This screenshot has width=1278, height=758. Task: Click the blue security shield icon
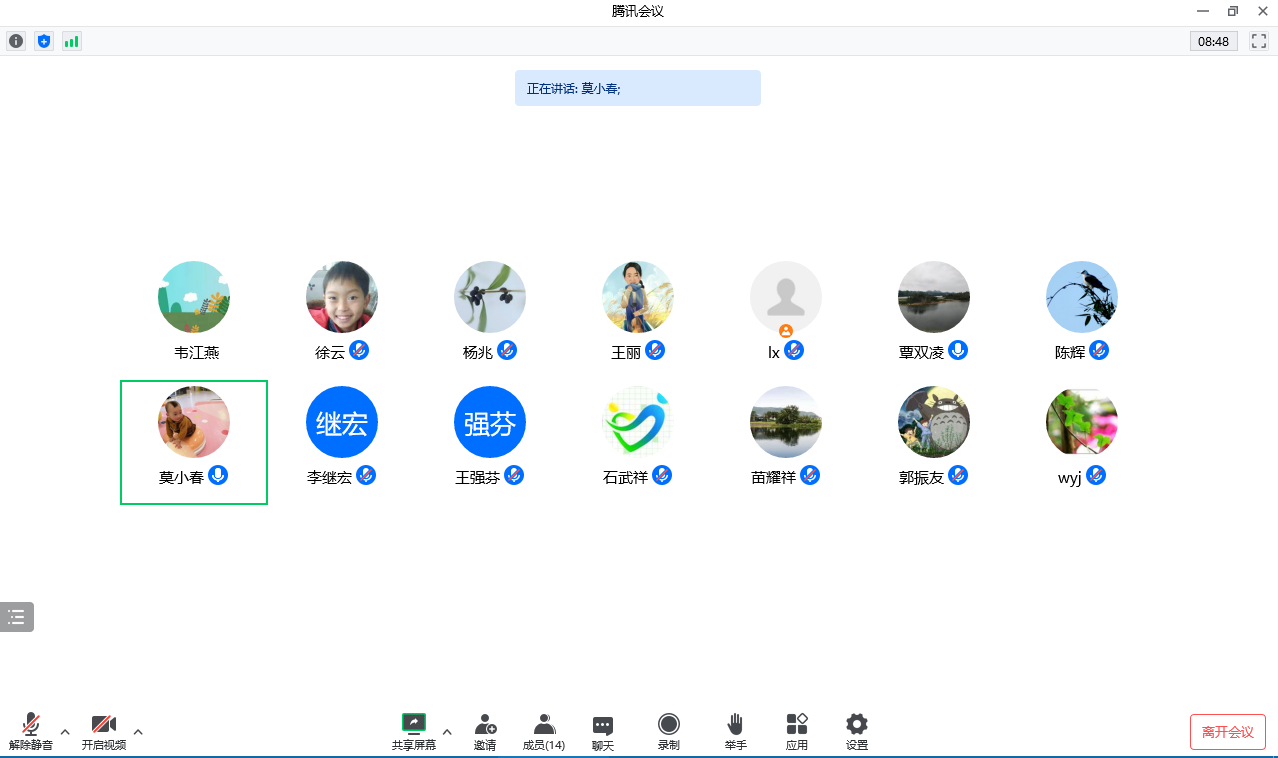(x=43, y=41)
